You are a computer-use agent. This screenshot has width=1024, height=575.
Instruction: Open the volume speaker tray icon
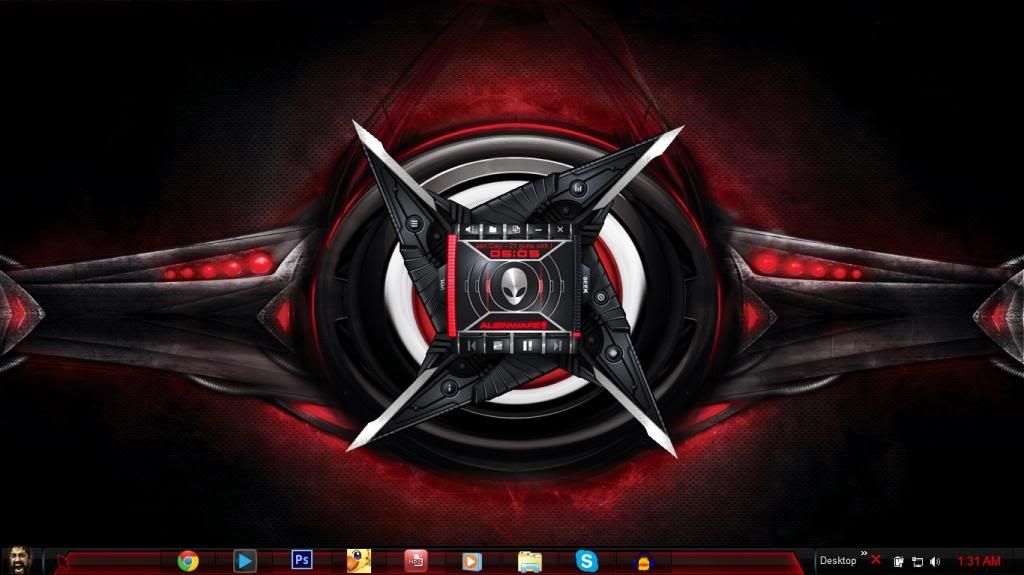pyautogui.click(x=935, y=561)
